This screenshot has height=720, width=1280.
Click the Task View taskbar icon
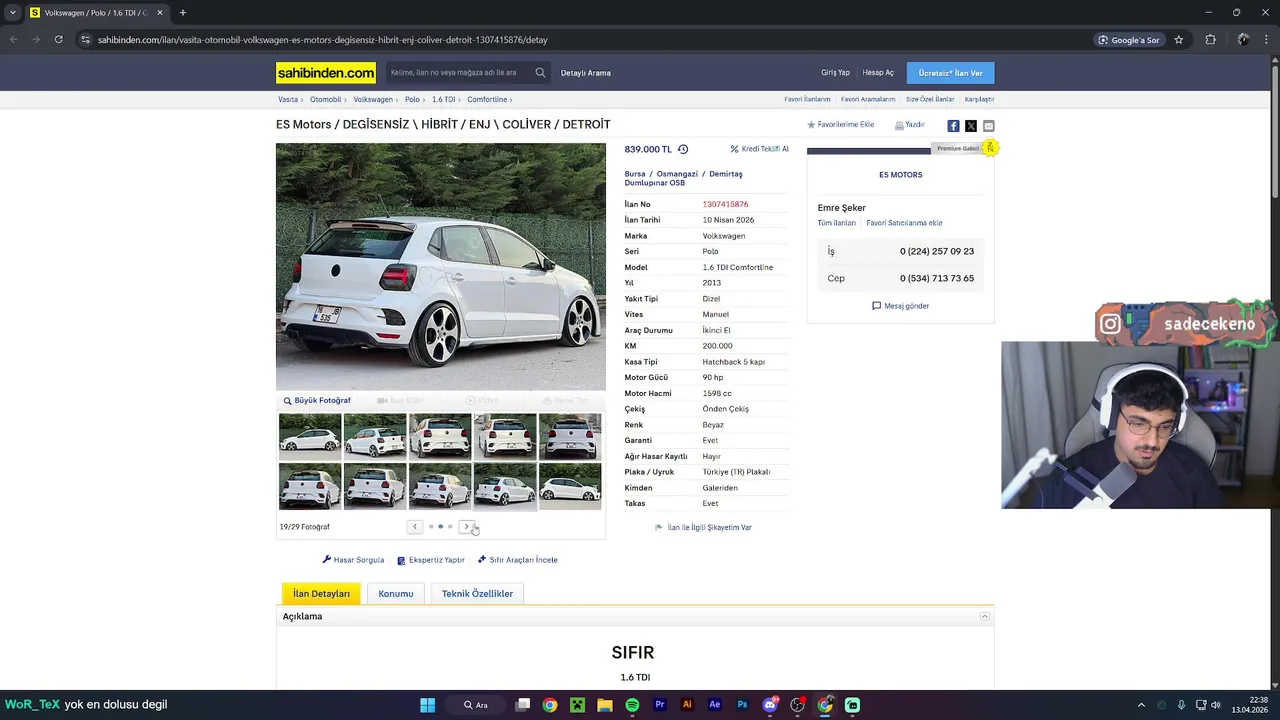(522, 705)
